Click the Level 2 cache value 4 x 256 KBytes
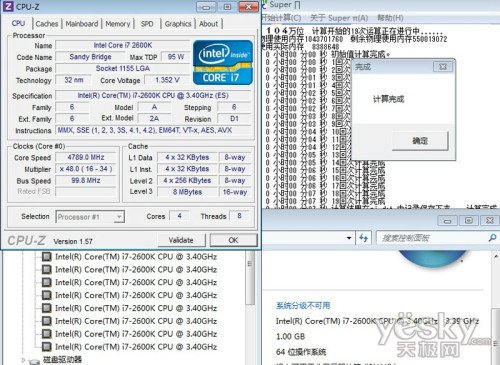This screenshot has width=500, height=365. [x=187, y=181]
